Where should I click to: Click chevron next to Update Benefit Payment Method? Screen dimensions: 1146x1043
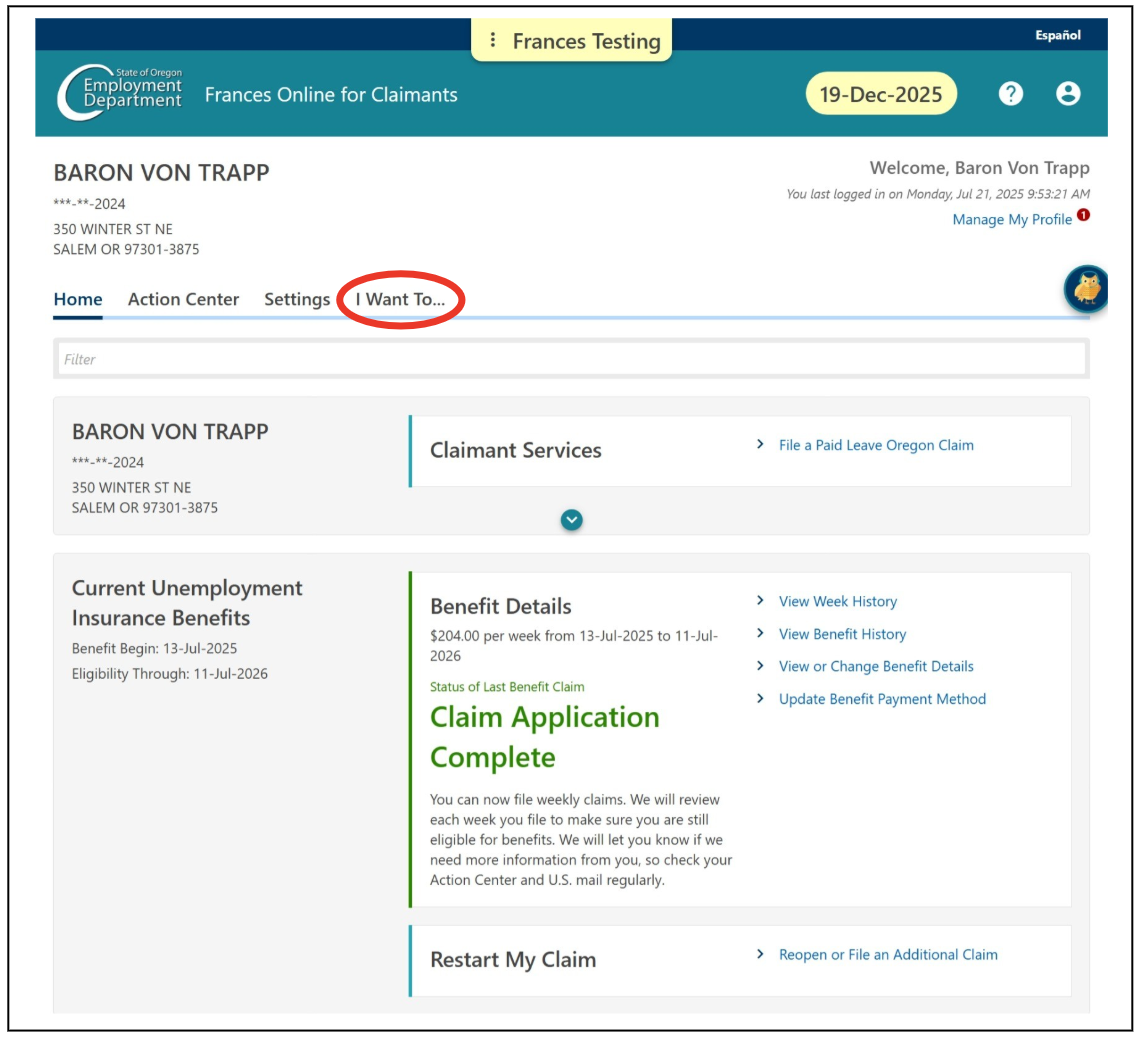tap(760, 699)
